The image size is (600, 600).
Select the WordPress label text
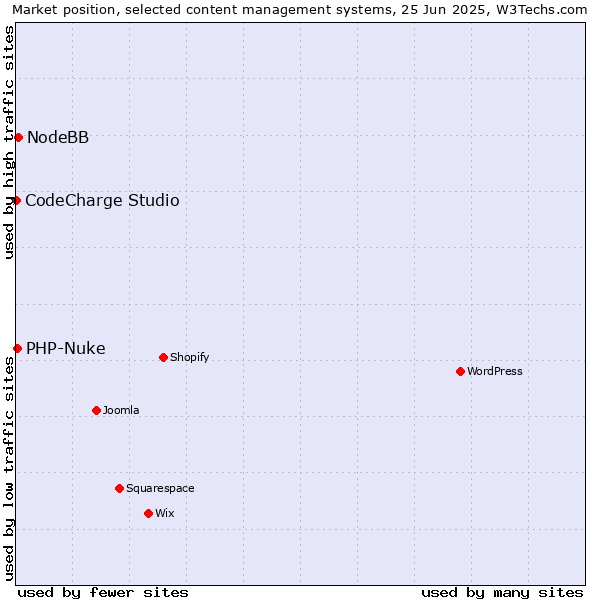494,371
